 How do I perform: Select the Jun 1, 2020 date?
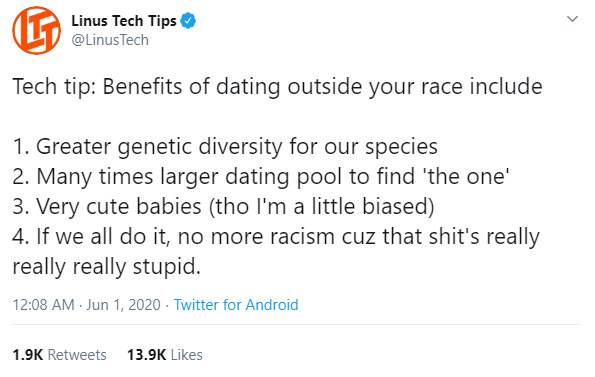[123, 305]
